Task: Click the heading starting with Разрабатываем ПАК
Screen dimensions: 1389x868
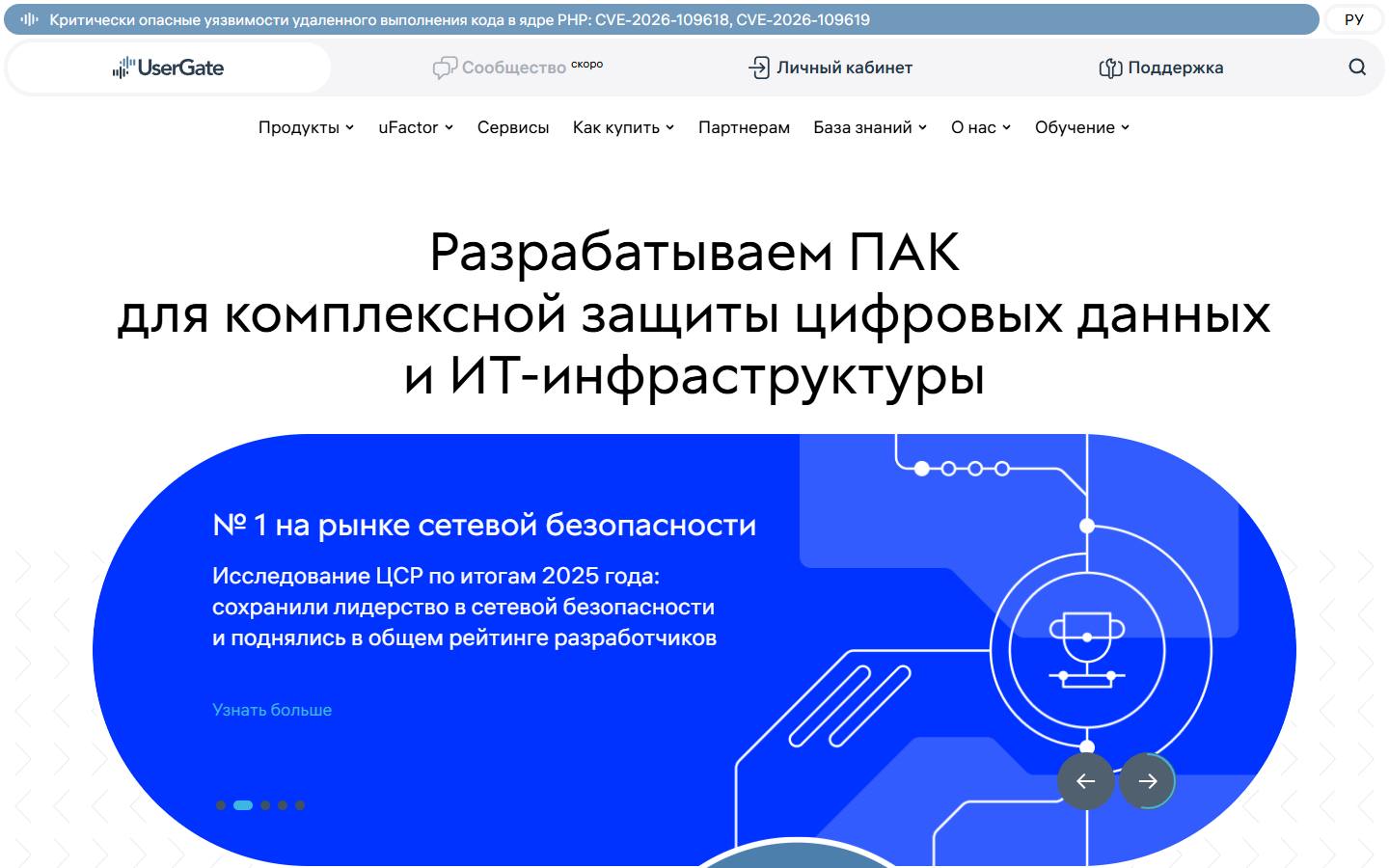Action: click(694, 313)
